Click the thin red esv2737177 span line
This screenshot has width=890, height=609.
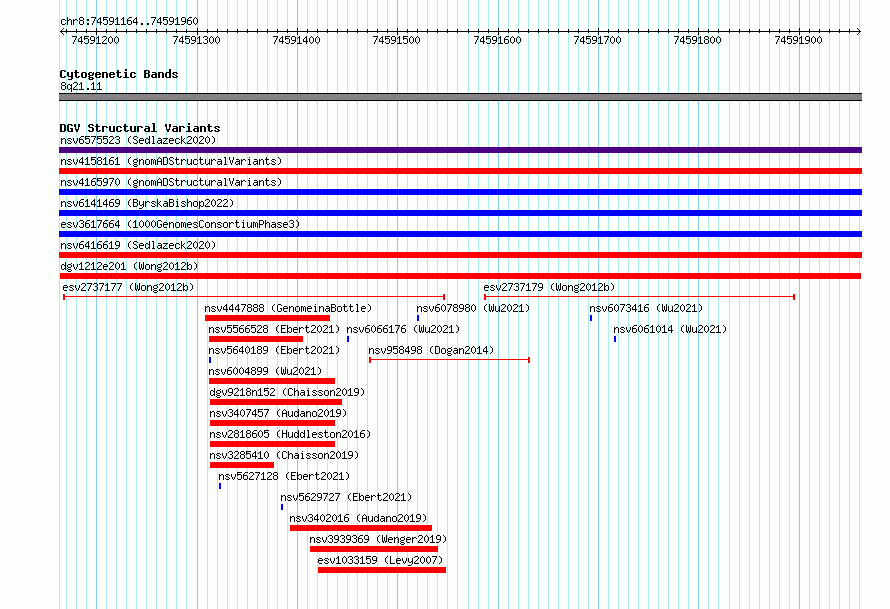(x=254, y=297)
